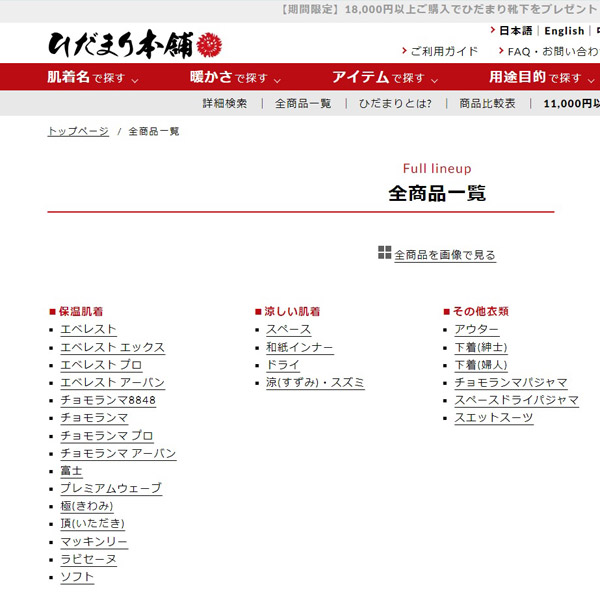Open 全商品を画像で見る link
The image size is (600, 600).
[445, 255]
